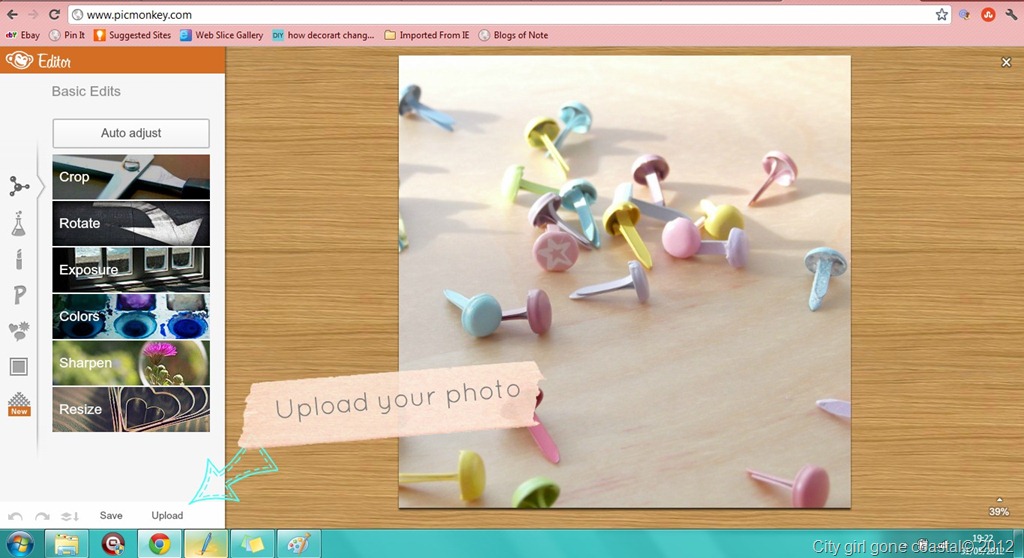Image resolution: width=1024 pixels, height=558 pixels.
Task: Open the Imported From IE bookmarks folder
Action: tap(426, 35)
